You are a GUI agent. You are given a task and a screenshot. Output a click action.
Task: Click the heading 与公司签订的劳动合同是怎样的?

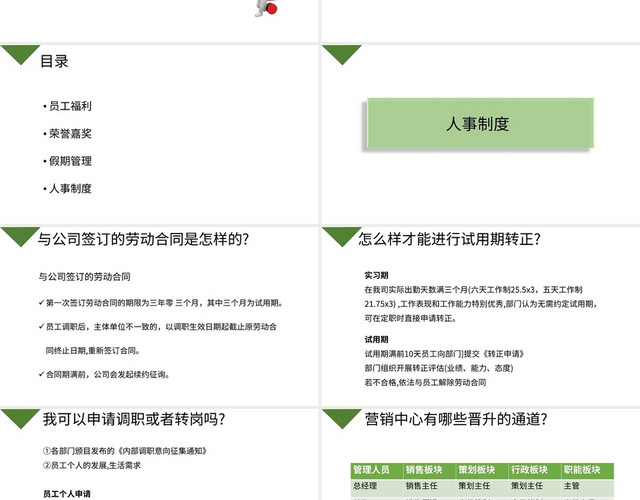tap(143, 239)
